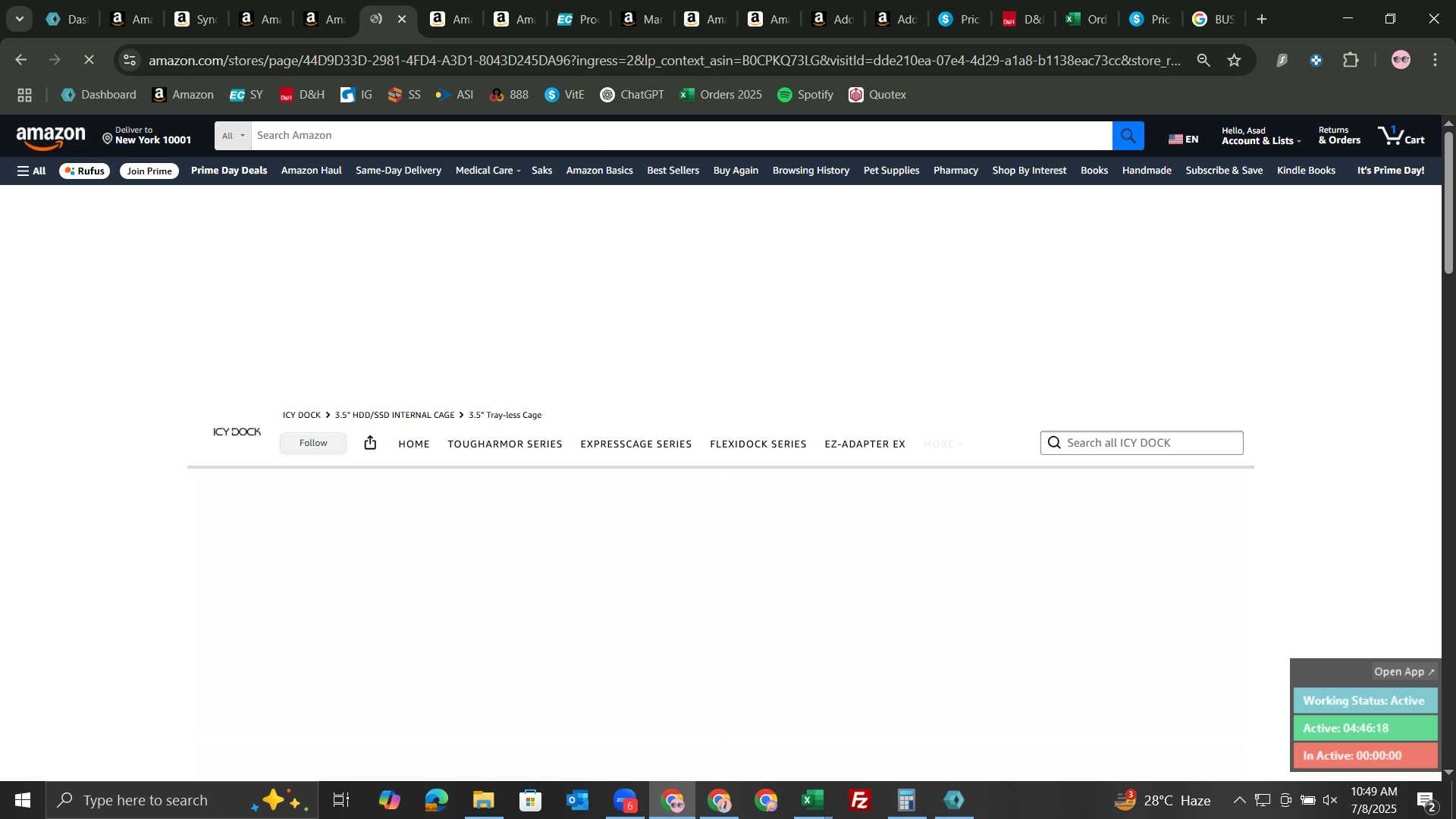Image resolution: width=1456 pixels, height=819 pixels.
Task: Click the share icon beside Follow
Action: (370, 443)
